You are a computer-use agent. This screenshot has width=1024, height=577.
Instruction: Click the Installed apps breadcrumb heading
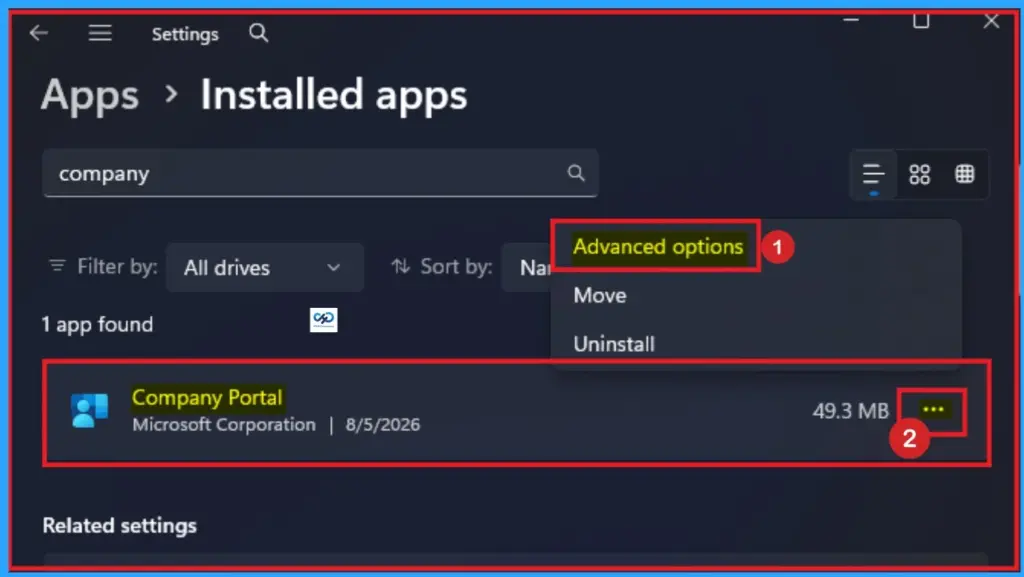tap(334, 95)
